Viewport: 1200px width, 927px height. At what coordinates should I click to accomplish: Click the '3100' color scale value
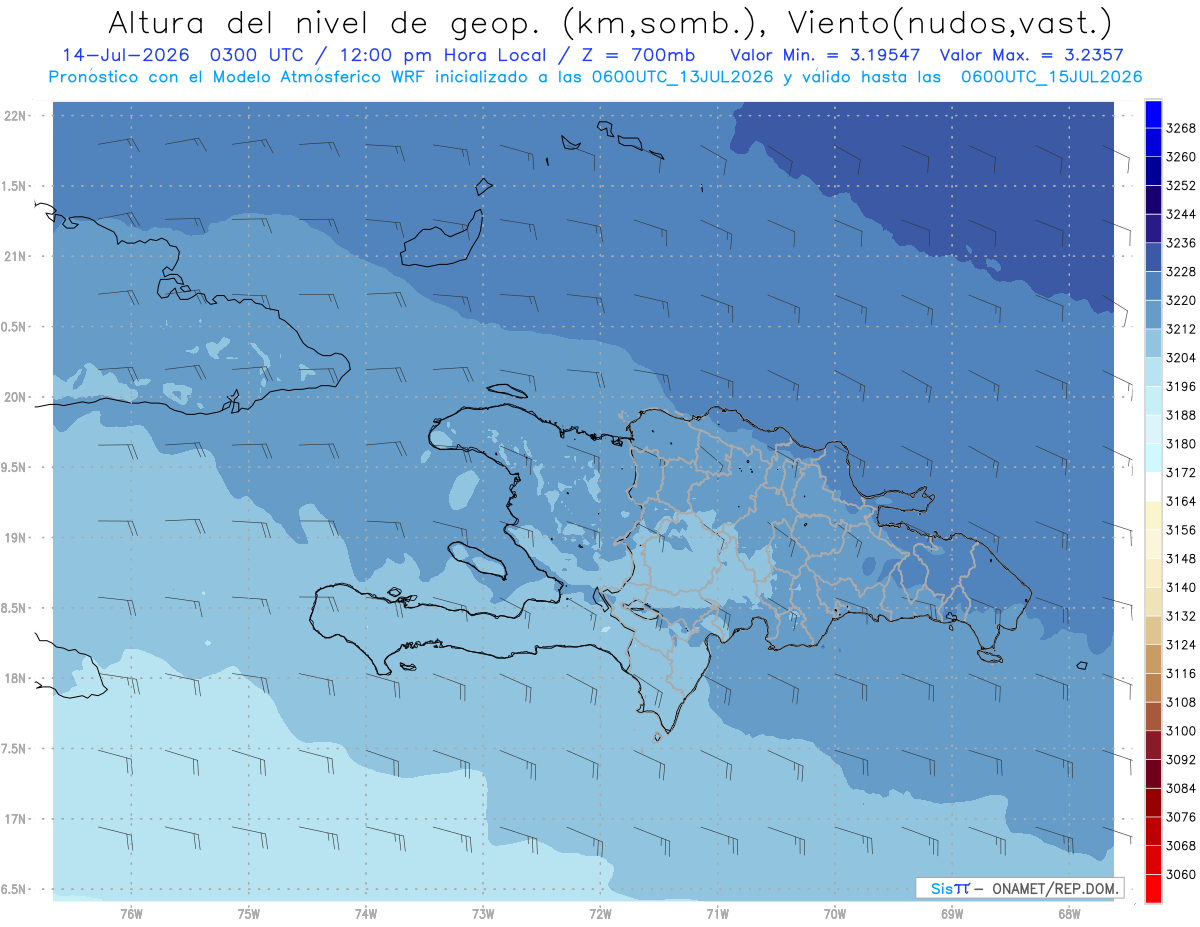click(1181, 731)
